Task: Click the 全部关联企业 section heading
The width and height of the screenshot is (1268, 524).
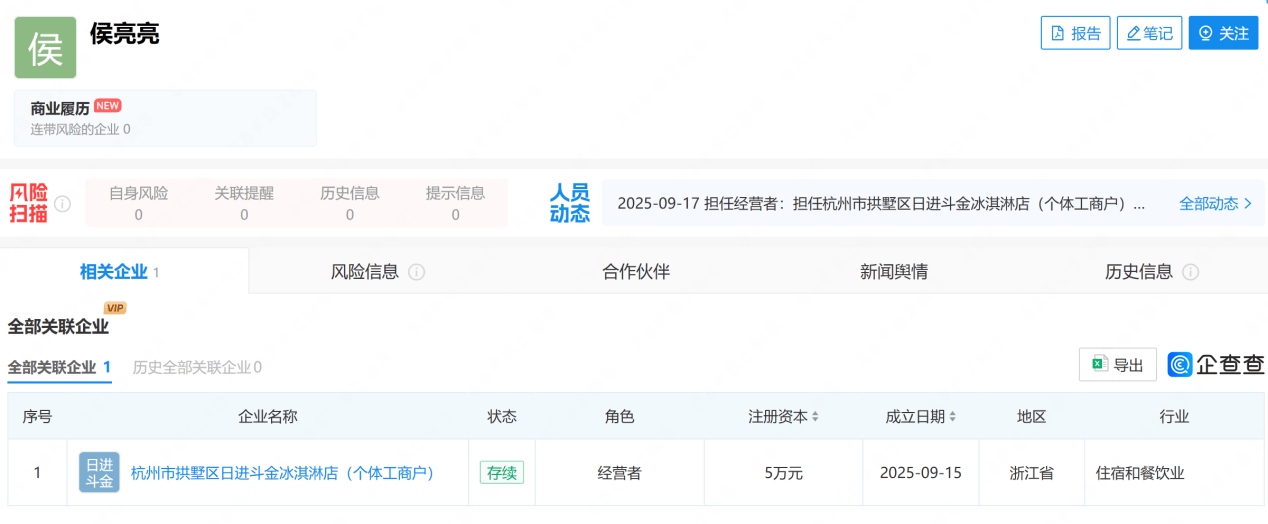Action: [x=58, y=326]
